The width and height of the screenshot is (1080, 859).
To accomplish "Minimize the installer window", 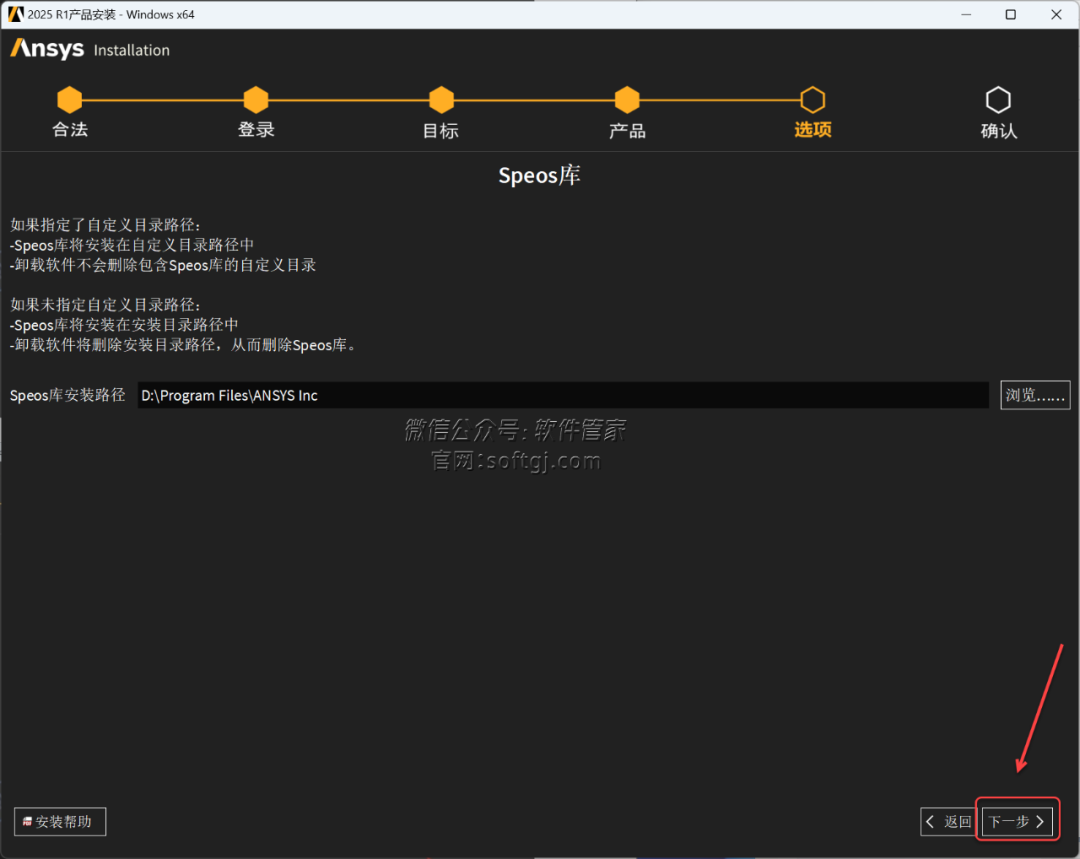I will tap(966, 14).
